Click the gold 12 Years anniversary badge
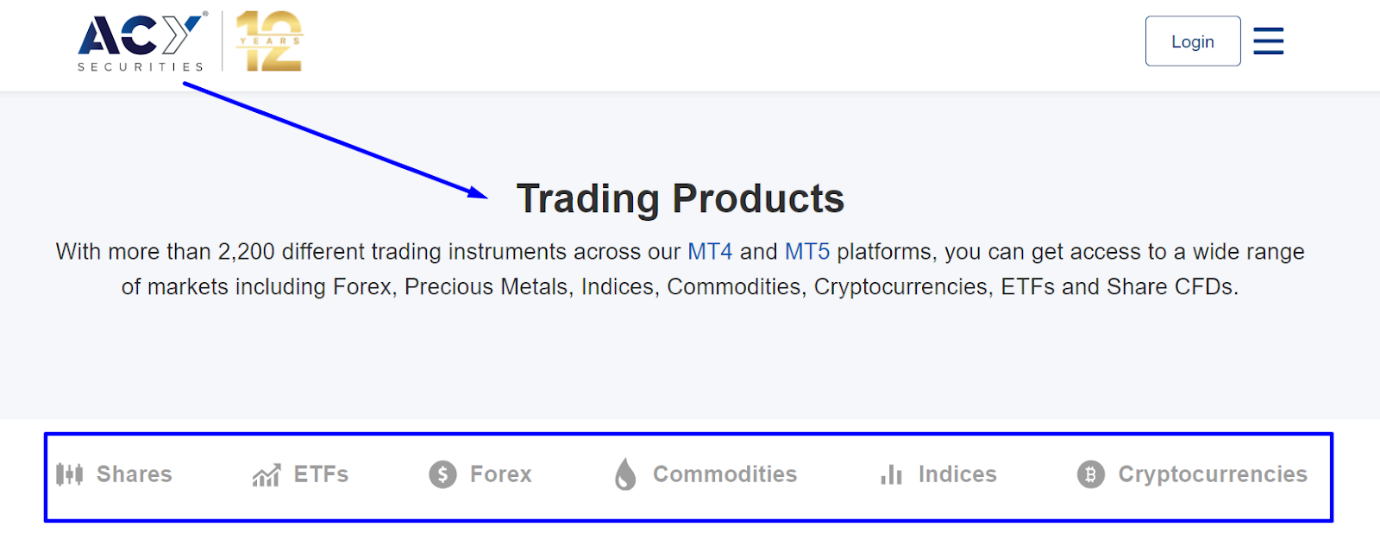Viewport: 1380px width, 533px height. click(x=269, y=42)
